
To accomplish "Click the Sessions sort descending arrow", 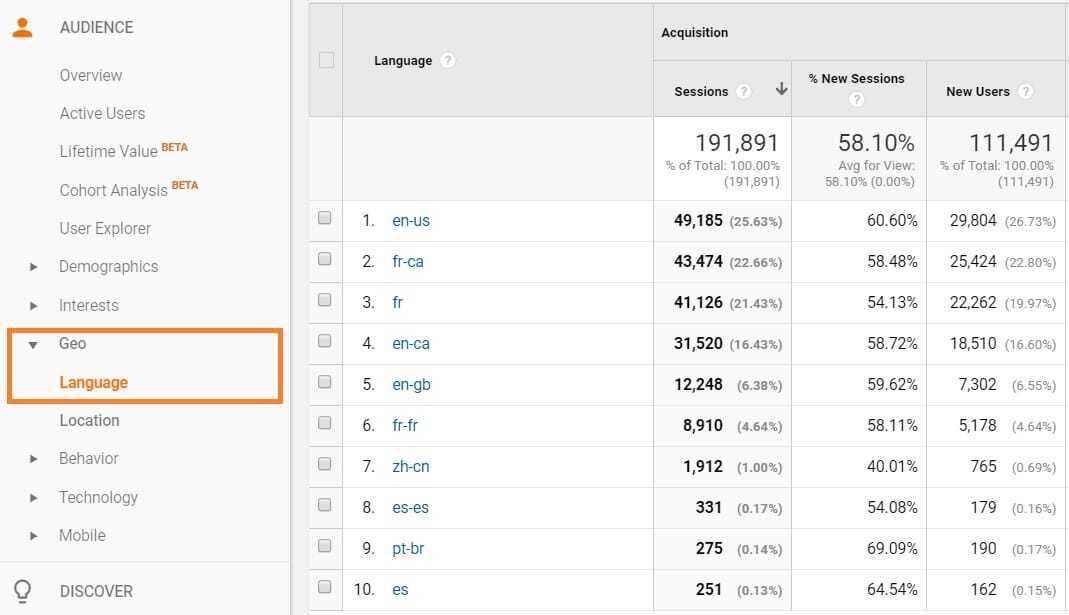I will coord(781,90).
